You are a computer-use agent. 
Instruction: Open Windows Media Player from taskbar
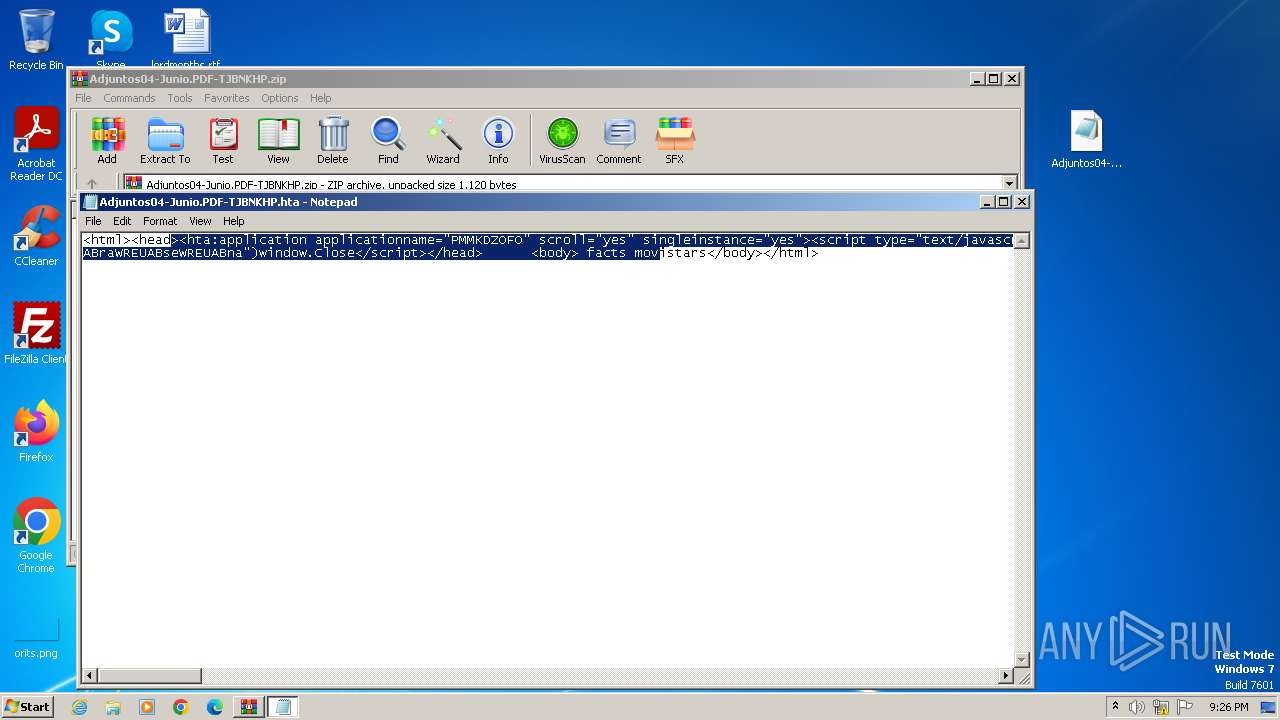click(x=147, y=707)
